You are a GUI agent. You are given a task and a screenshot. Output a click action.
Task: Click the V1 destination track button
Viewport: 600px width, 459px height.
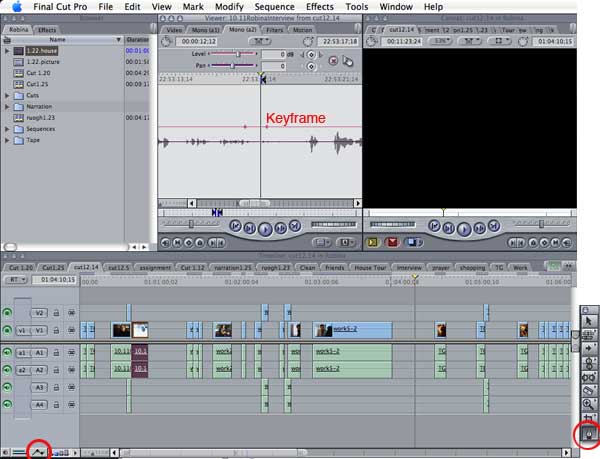tap(39, 330)
